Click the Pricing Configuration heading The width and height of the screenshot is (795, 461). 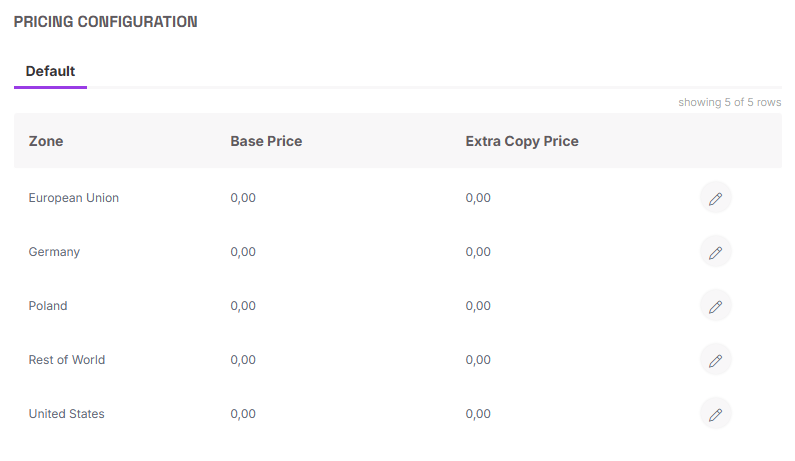pyautogui.click(x=105, y=22)
